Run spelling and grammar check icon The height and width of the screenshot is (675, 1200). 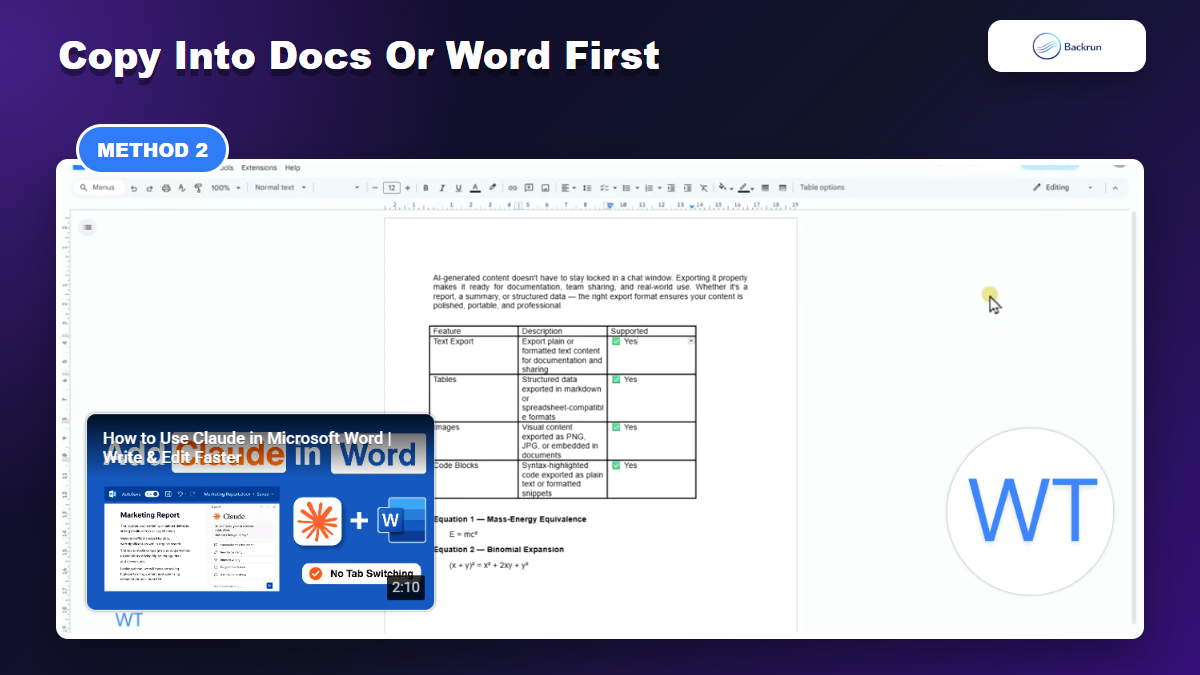182,188
